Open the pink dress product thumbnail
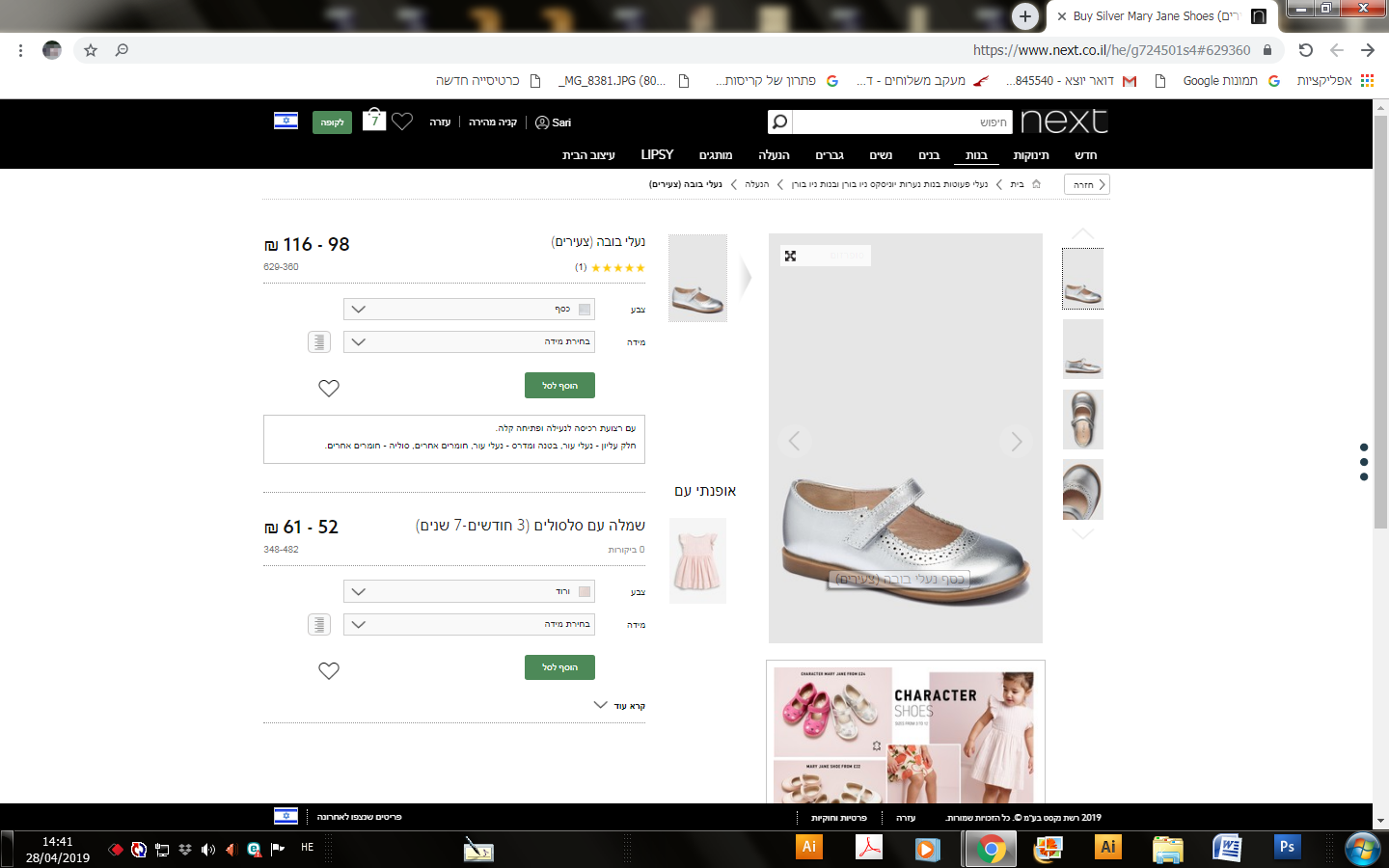This screenshot has width=1389, height=868. click(697, 560)
